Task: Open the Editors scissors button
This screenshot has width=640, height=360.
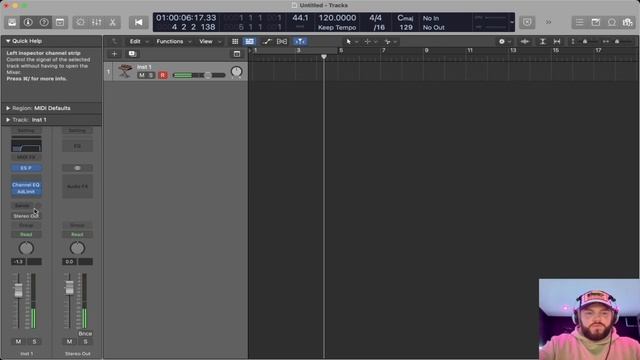Action: click(x=113, y=22)
